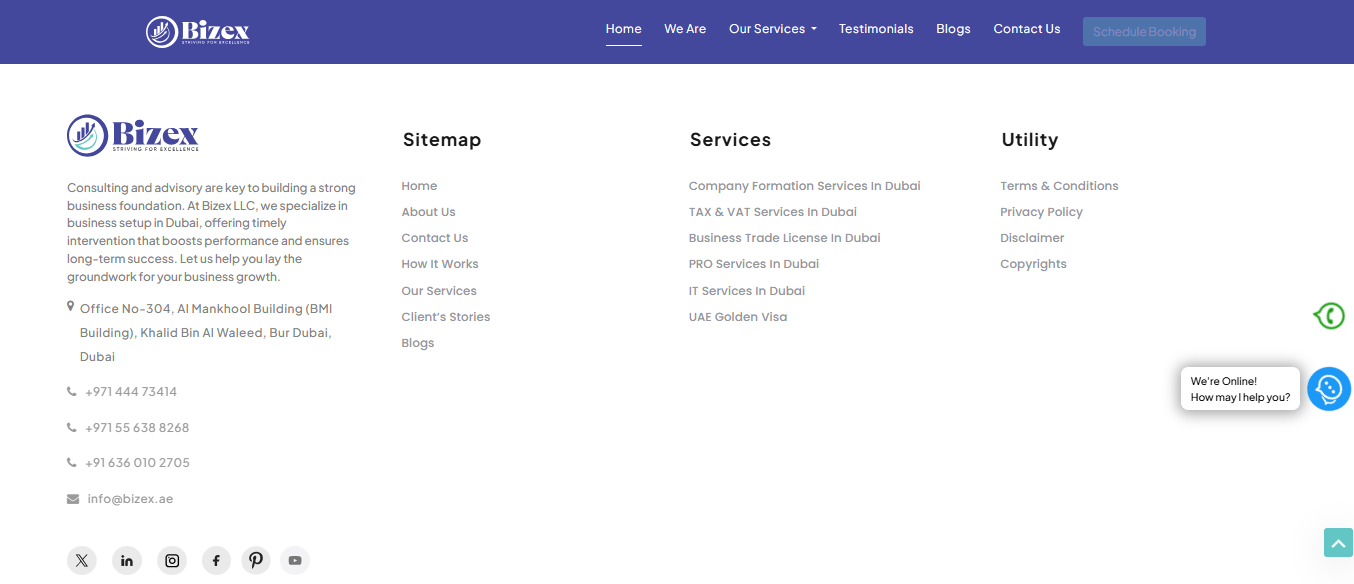Open the Terms & Conditions link
This screenshot has width=1354, height=584.
click(x=1059, y=186)
